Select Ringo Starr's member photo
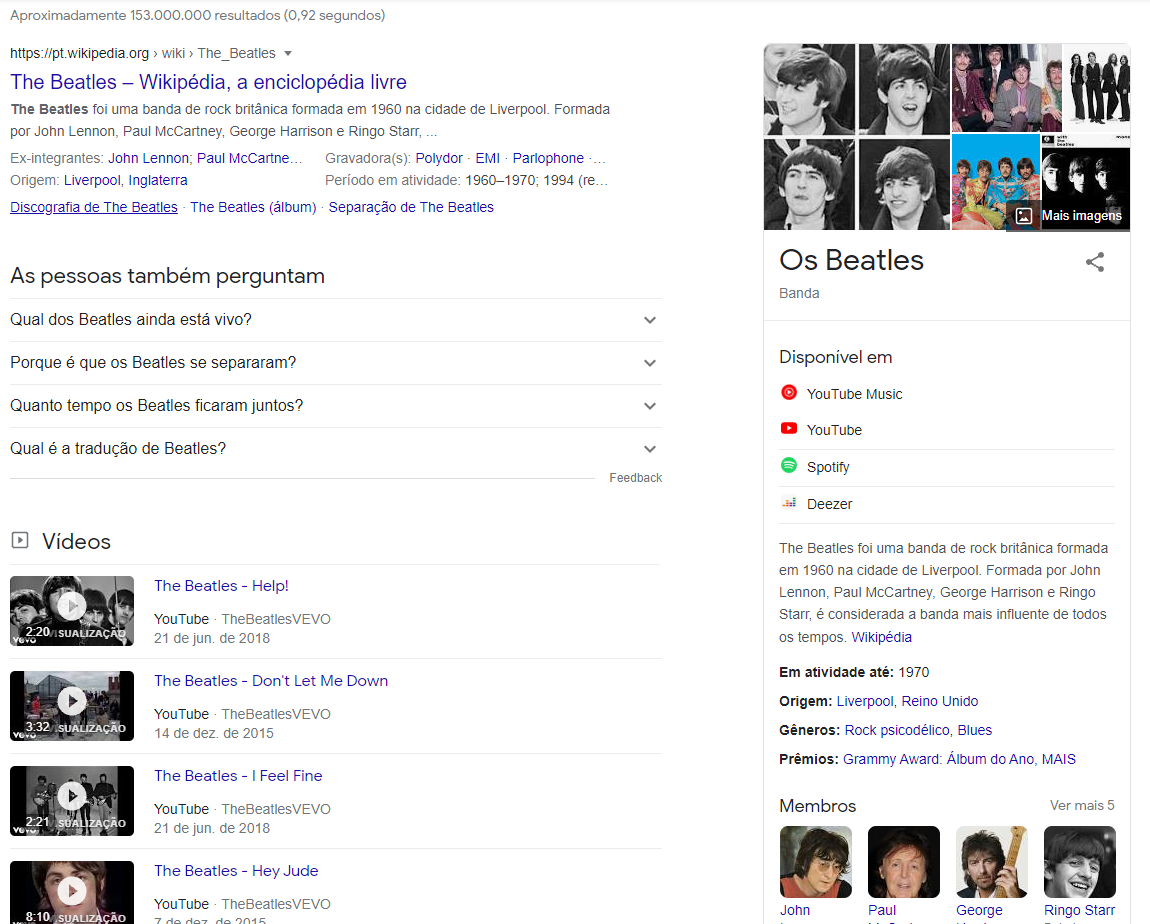The height and width of the screenshot is (924, 1150). (1080, 862)
